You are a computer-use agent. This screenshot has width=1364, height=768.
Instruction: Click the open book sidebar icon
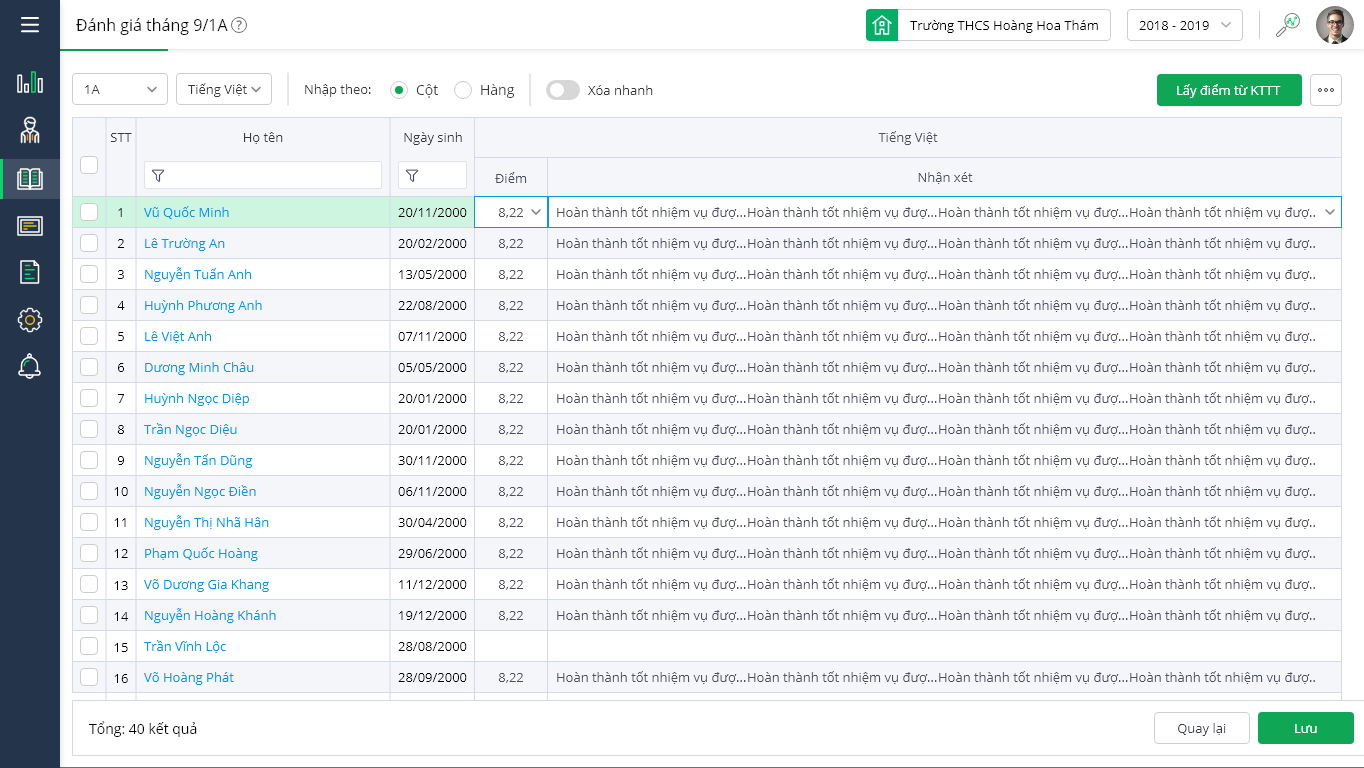click(30, 179)
